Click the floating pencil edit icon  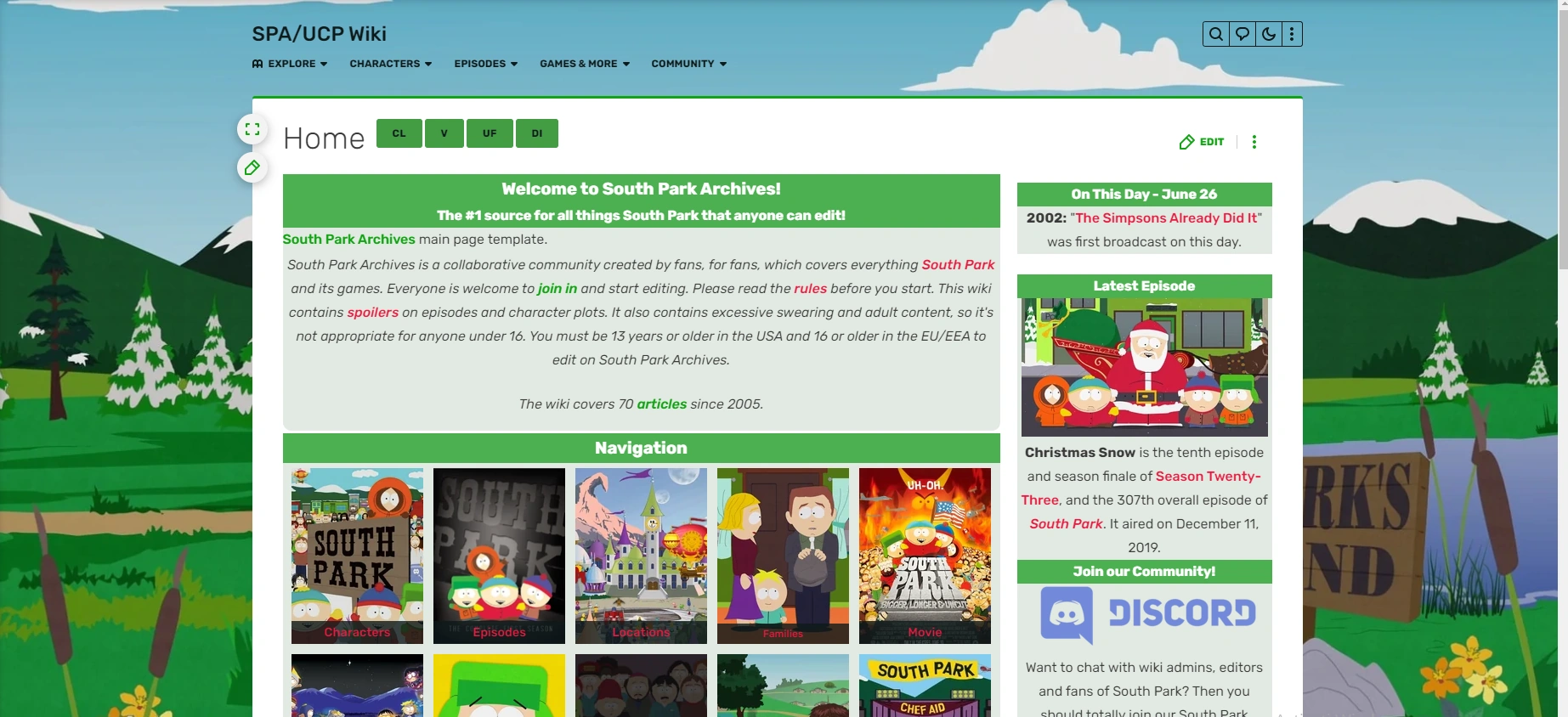coord(252,168)
